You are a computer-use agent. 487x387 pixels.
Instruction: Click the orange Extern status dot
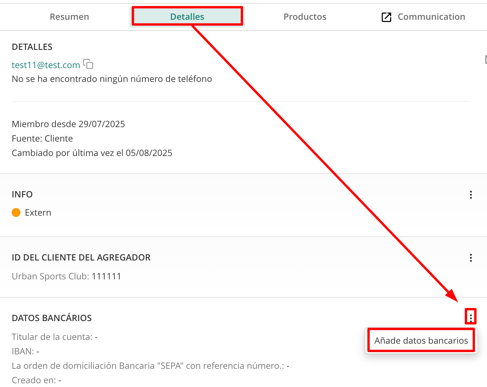click(16, 212)
